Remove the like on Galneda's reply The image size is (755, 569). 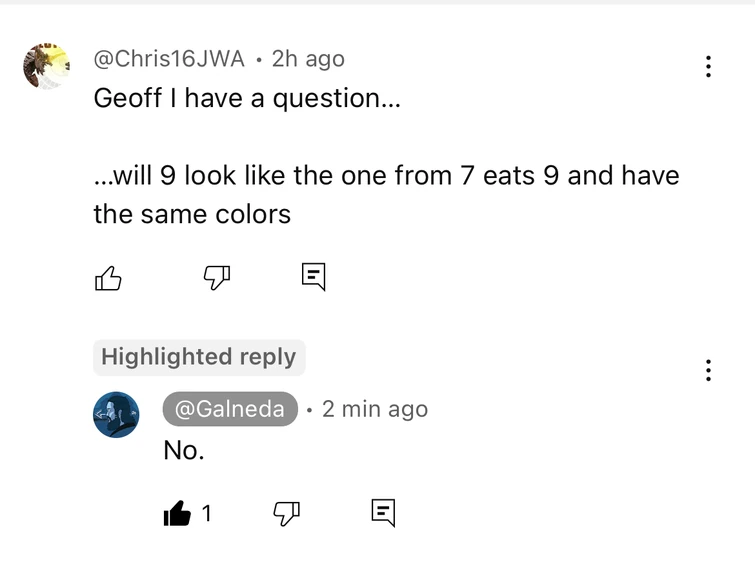[177, 514]
